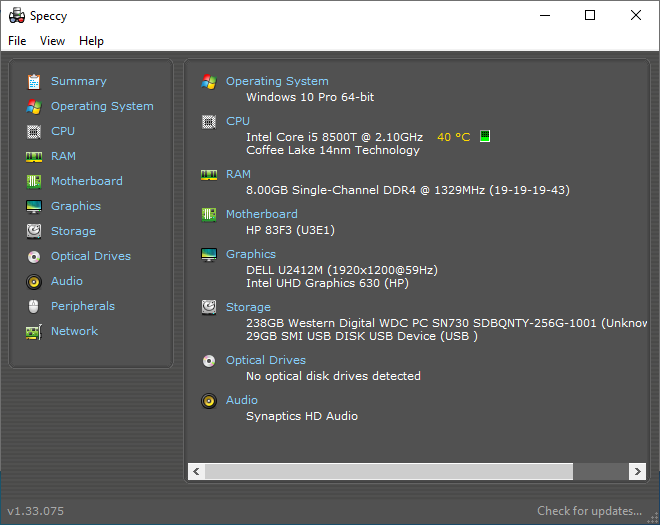The width and height of the screenshot is (660, 525).
Task: Click the Motherboard icon in summary panel
Action: pos(209,215)
